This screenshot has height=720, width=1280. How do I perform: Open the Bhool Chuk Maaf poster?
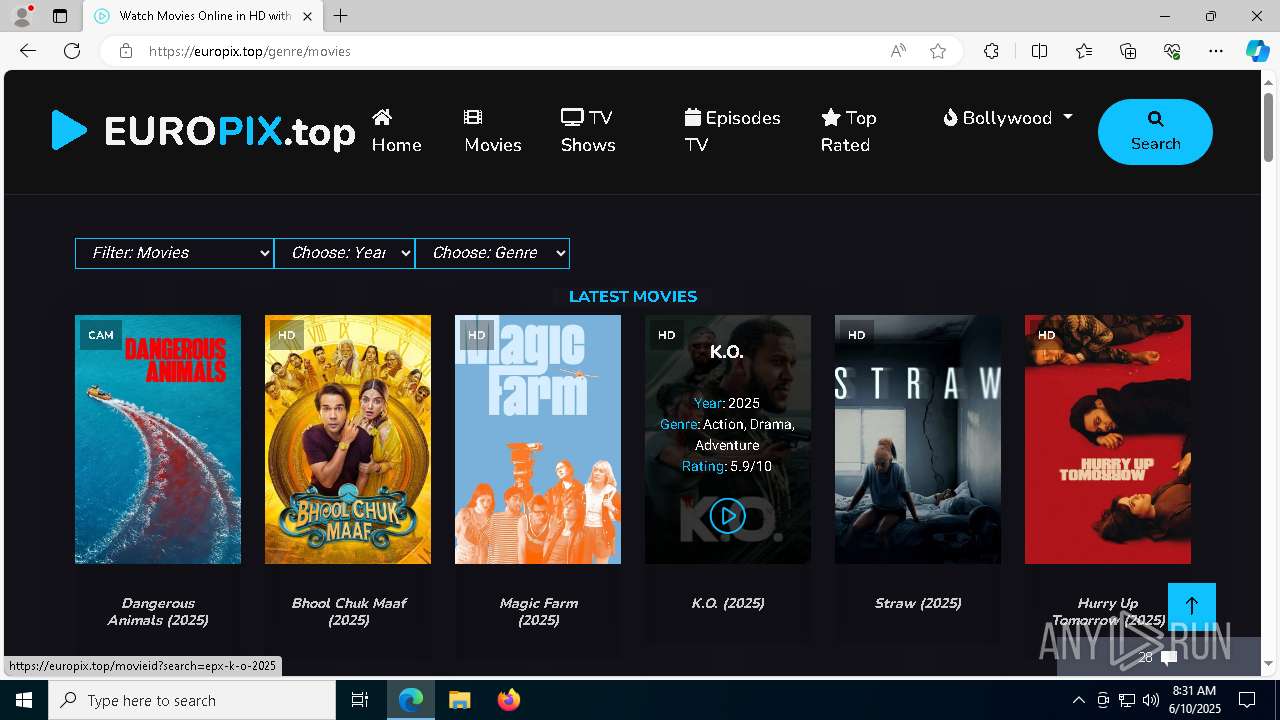[348, 440]
